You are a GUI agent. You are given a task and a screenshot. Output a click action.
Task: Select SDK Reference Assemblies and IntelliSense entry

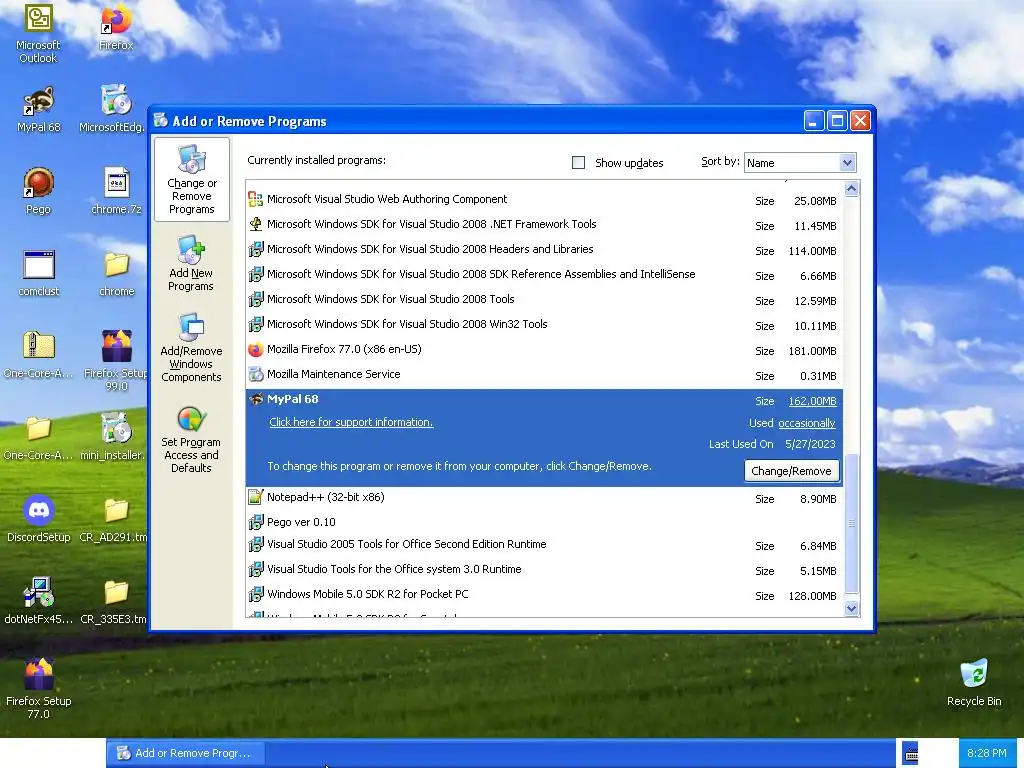click(544, 275)
